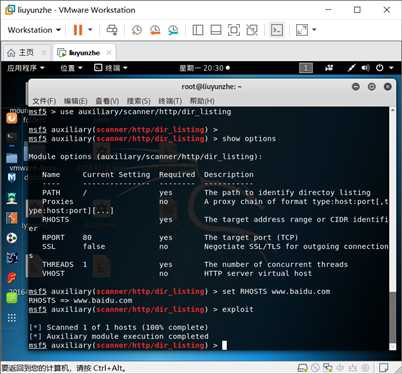Click the volume speaker icon
The height and width of the screenshot is (374, 402).
click(x=366, y=68)
